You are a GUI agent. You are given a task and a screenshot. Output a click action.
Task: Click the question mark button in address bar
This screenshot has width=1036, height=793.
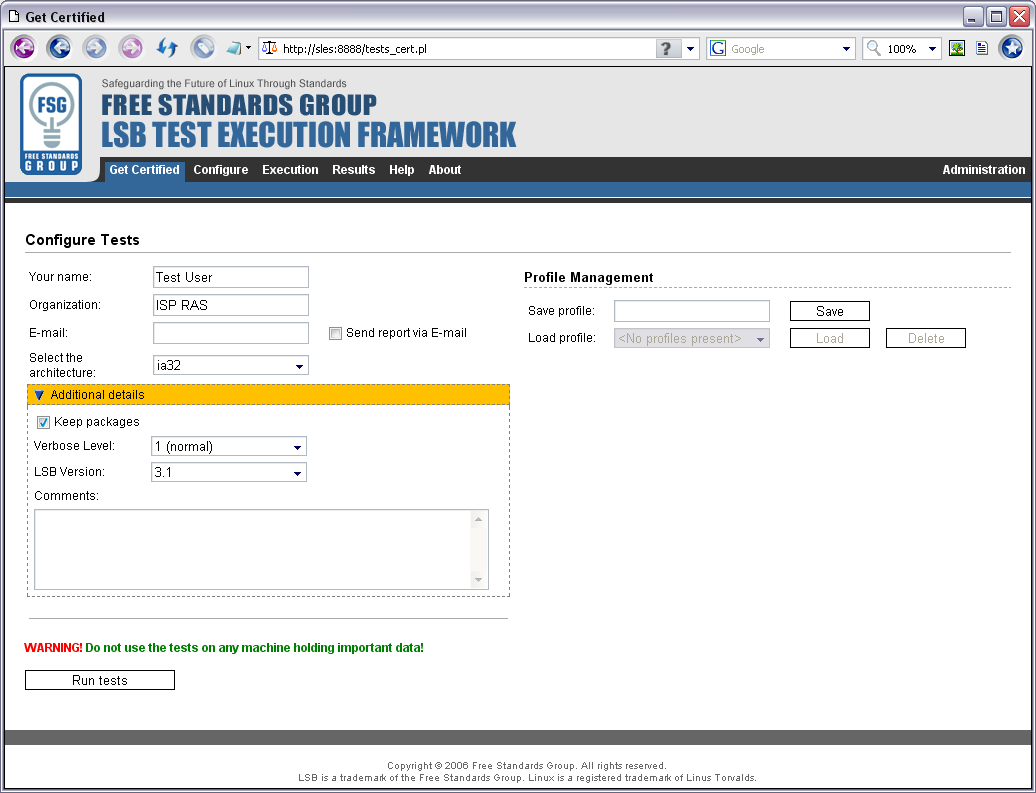click(667, 49)
